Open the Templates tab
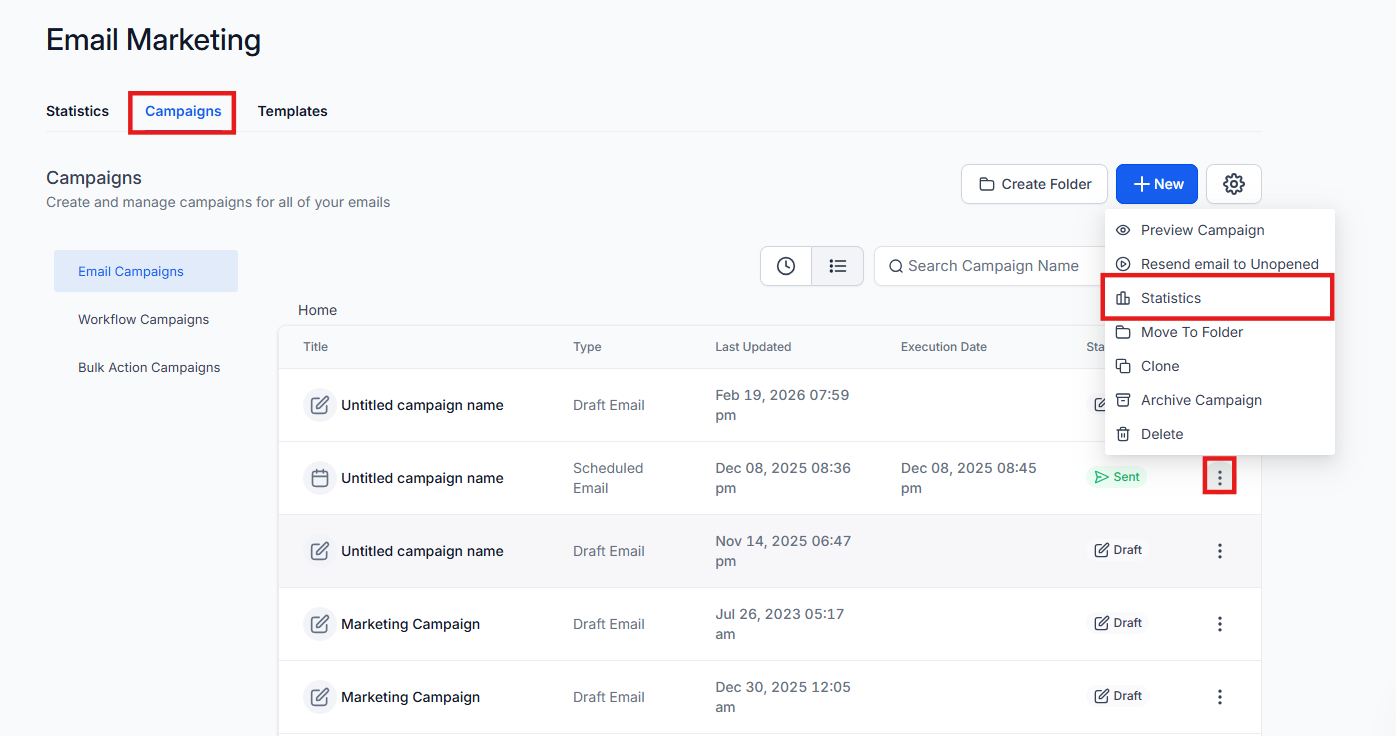This screenshot has height=736, width=1396. click(292, 111)
